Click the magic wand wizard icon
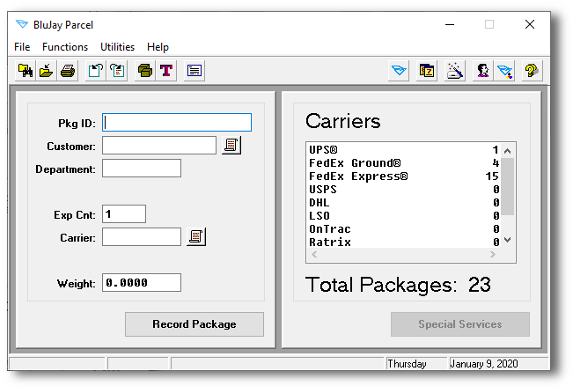Viewport: 574px width, 390px height. coord(455,70)
